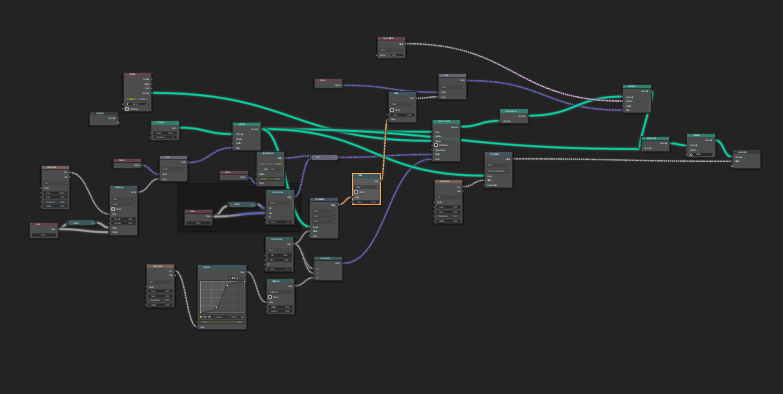Image resolution: width=783 pixels, height=394 pixels.
Task: Click the yellow Factor slider in Float Curve
Action: click(x=222, y=322)
